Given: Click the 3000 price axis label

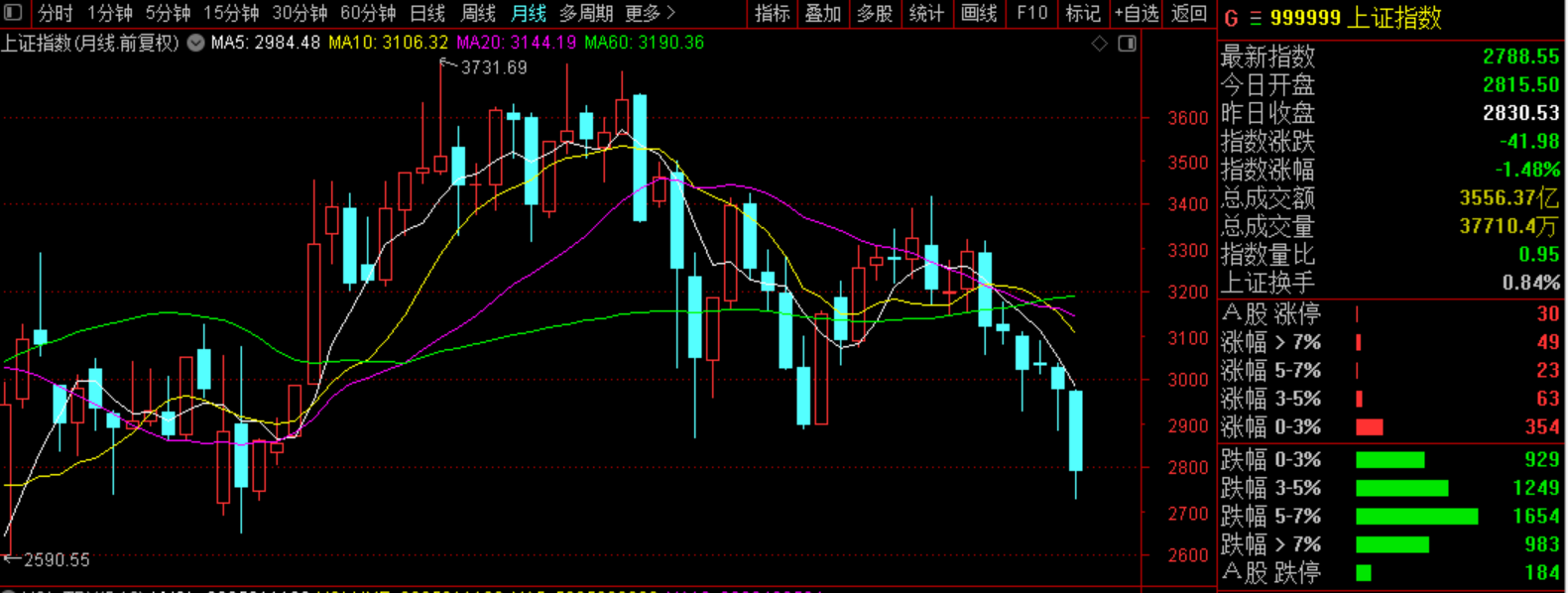Looking at the screenshot, I should pos(1188,380).
